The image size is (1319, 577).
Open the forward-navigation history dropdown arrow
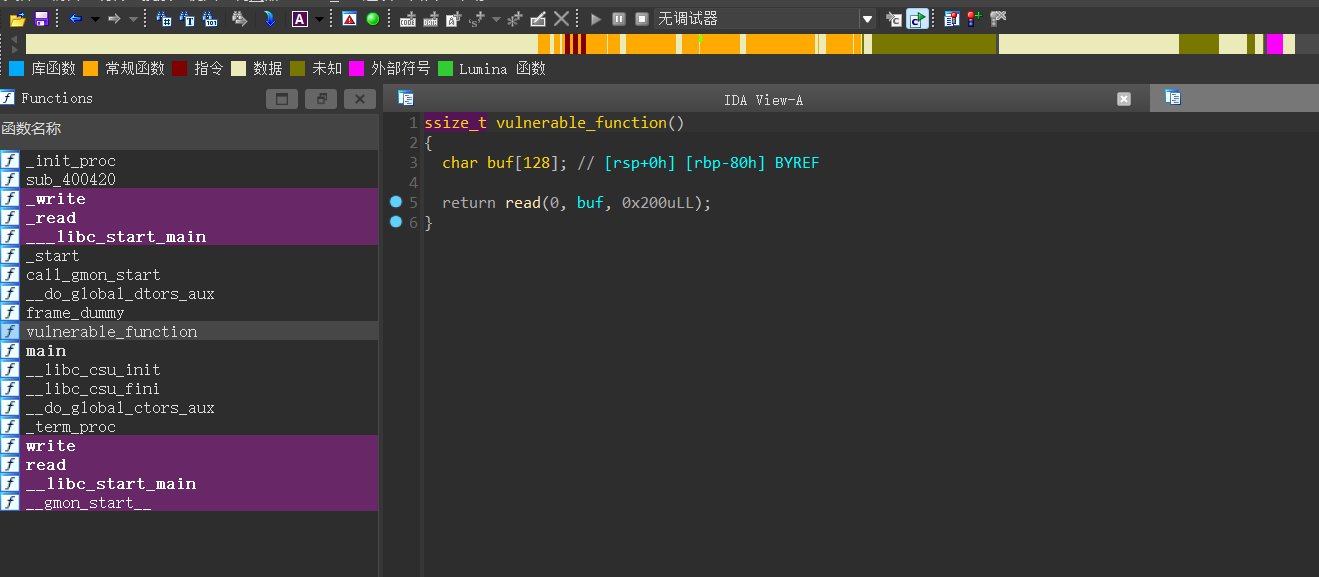[x=134, y=19]
